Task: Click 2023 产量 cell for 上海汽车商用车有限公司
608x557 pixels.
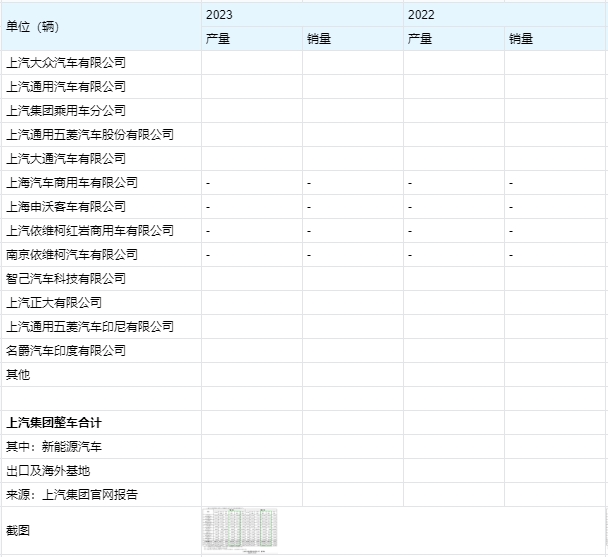Action: tap(252, 183)
